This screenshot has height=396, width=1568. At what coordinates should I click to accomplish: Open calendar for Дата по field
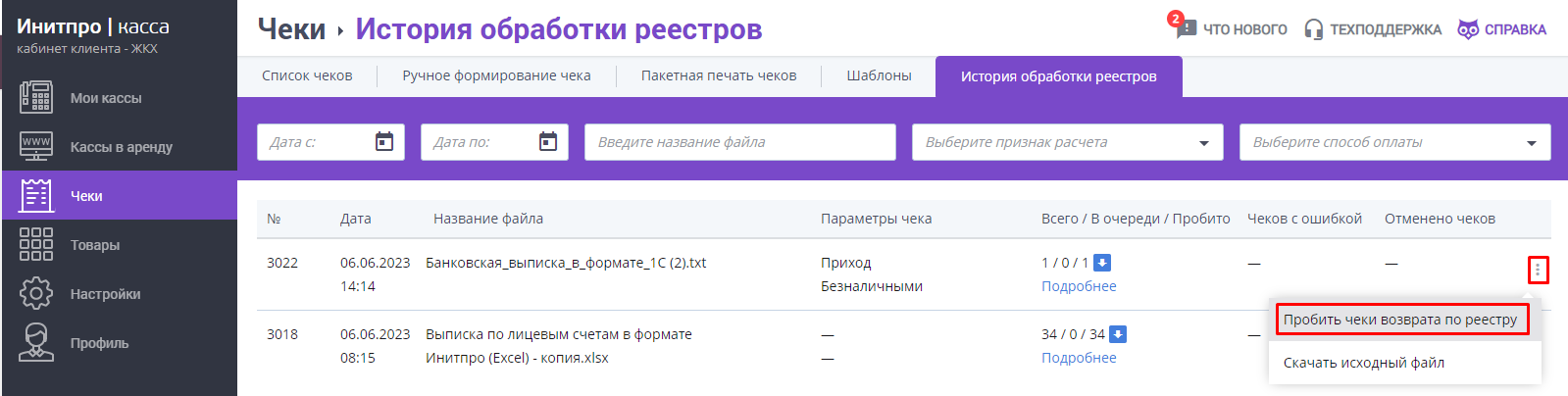point(548,142)
